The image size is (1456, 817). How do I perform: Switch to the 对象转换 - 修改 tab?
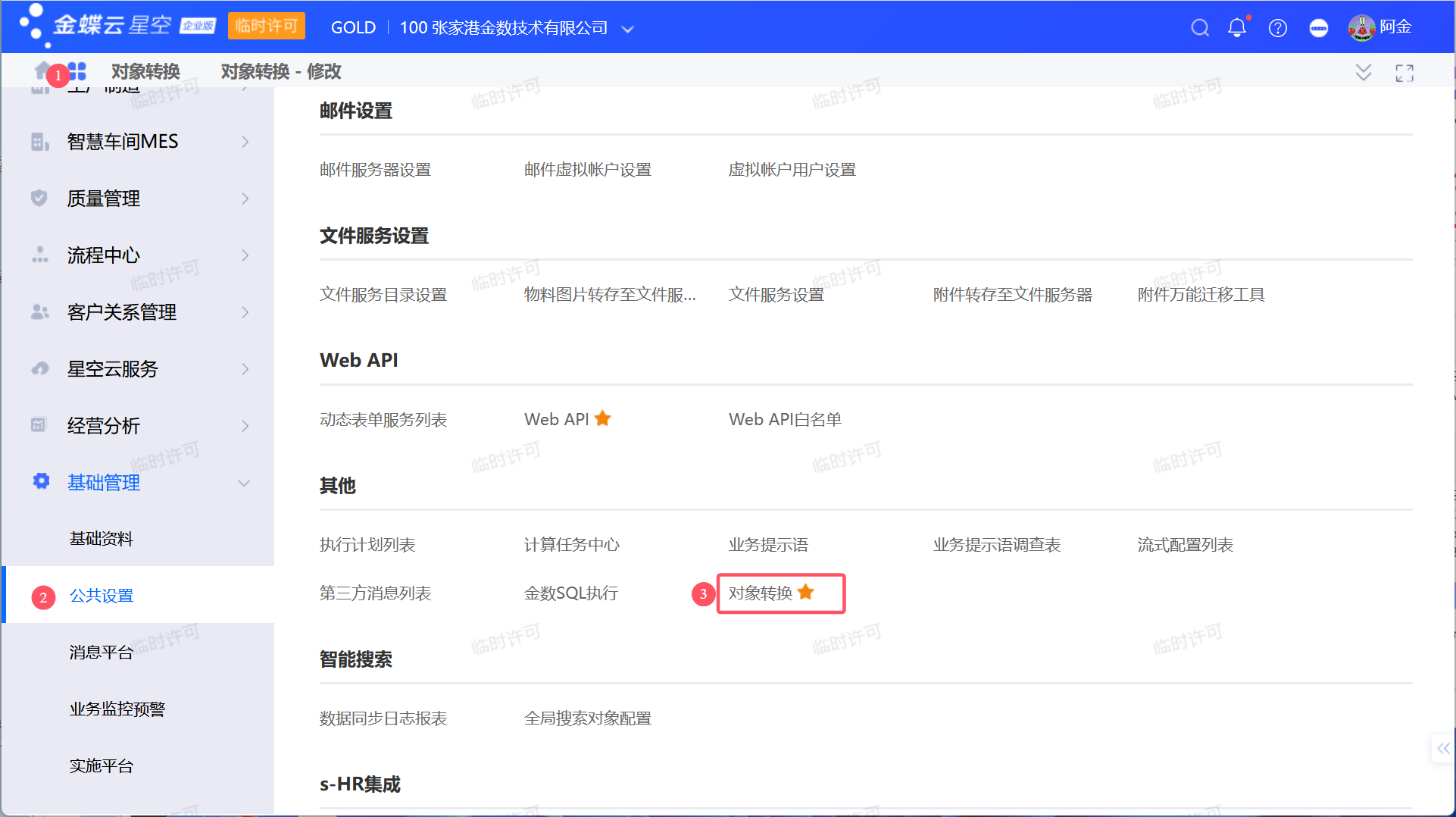[281, 71]
